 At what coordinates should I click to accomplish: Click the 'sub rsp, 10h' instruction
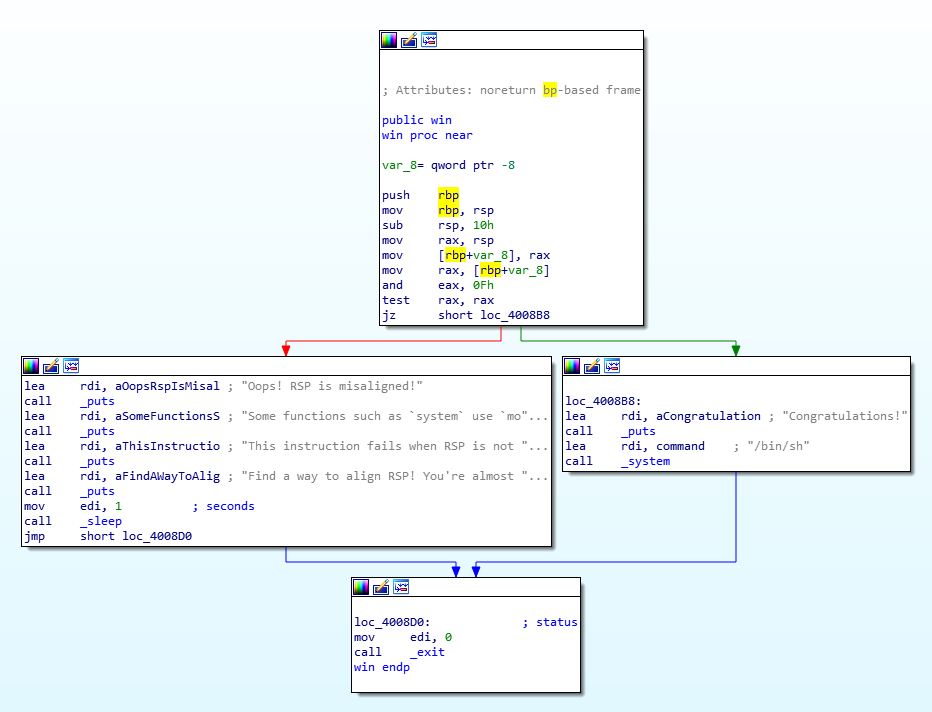click(437, 225)
